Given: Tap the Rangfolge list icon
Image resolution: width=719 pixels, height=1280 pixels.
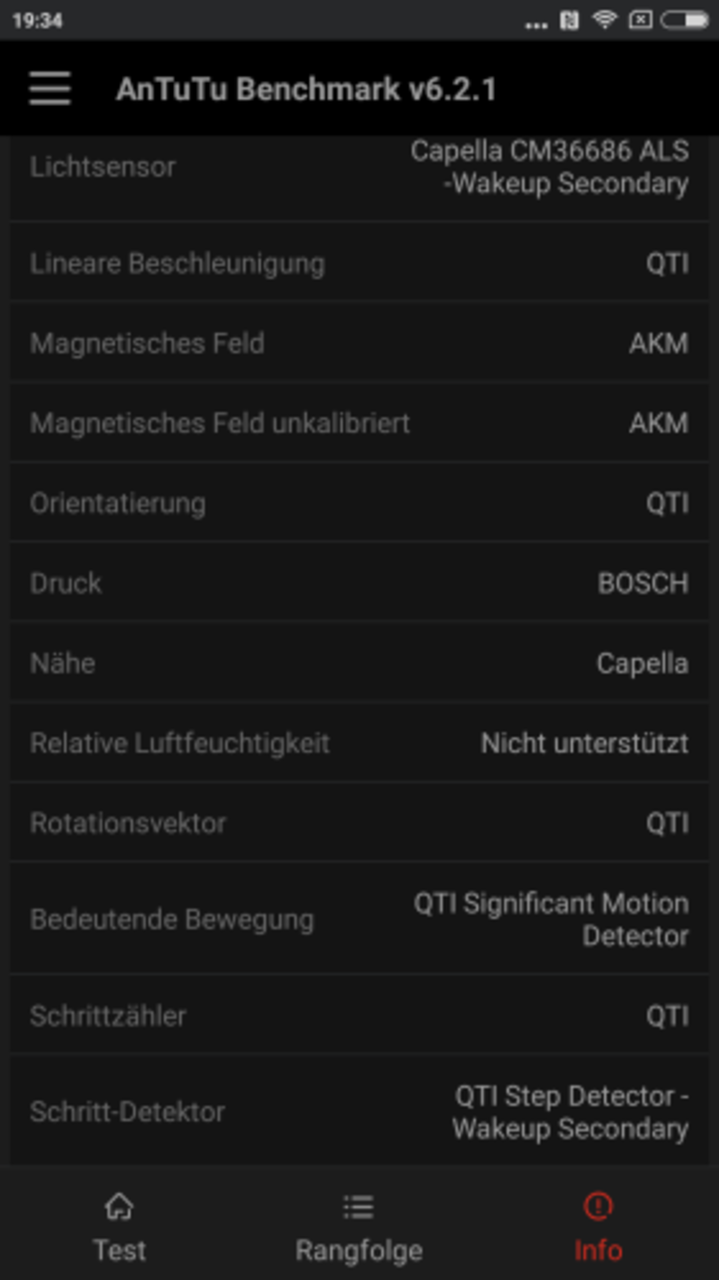Looking at the screenshot, I should coord(358,1206).
